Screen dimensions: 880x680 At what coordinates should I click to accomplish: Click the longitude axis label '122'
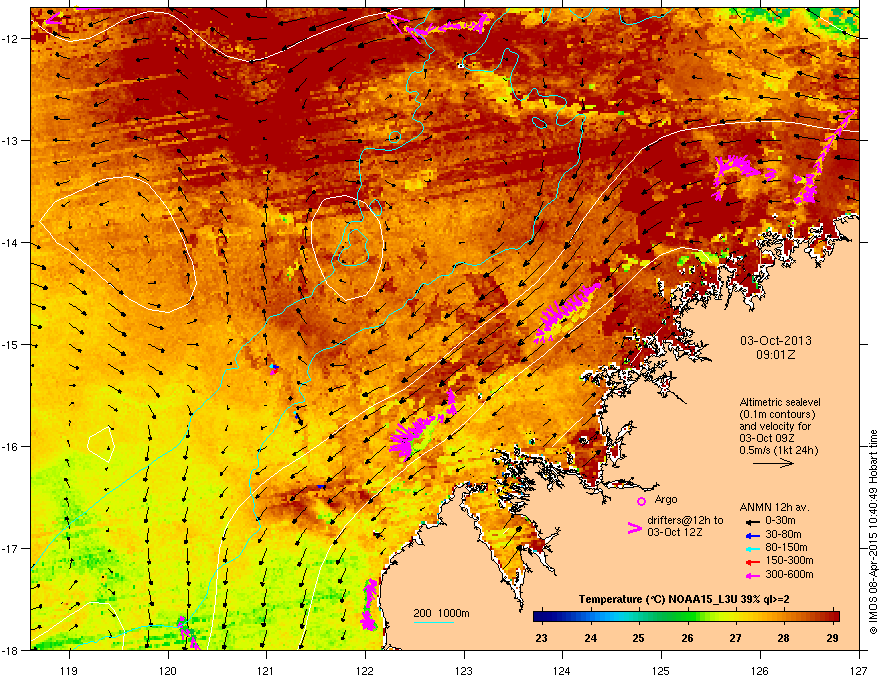click(365, 670)
